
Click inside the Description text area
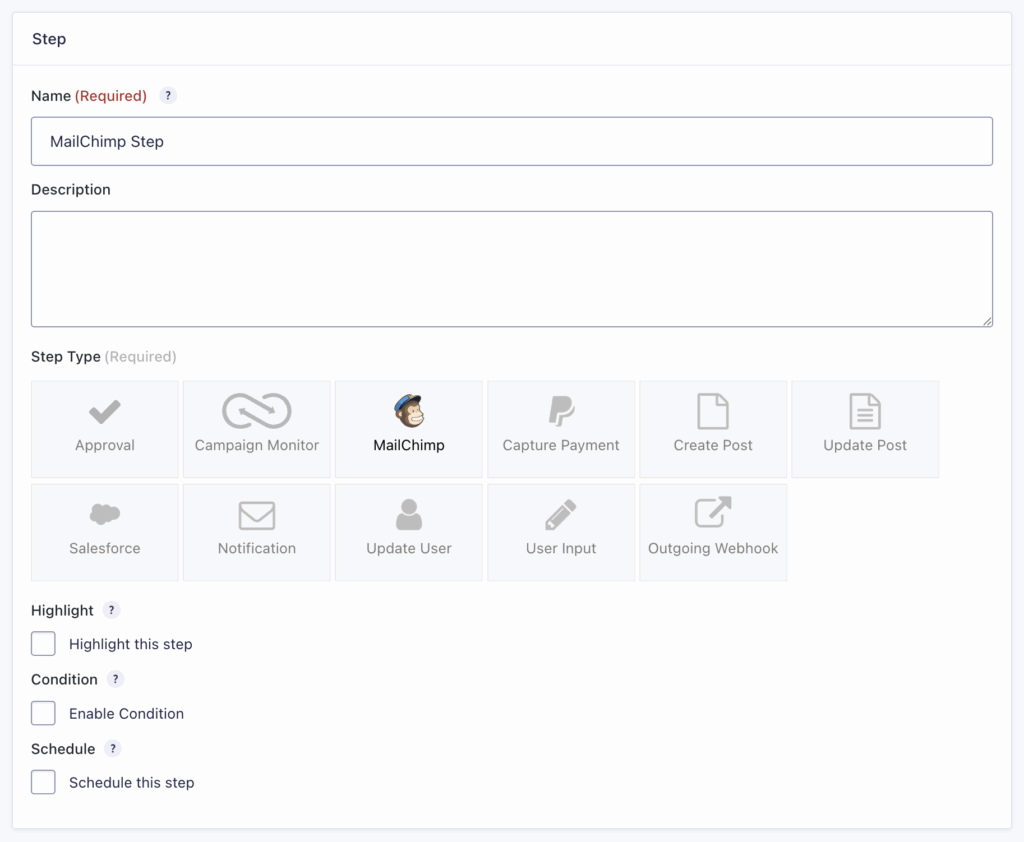(x=512, y=268)
